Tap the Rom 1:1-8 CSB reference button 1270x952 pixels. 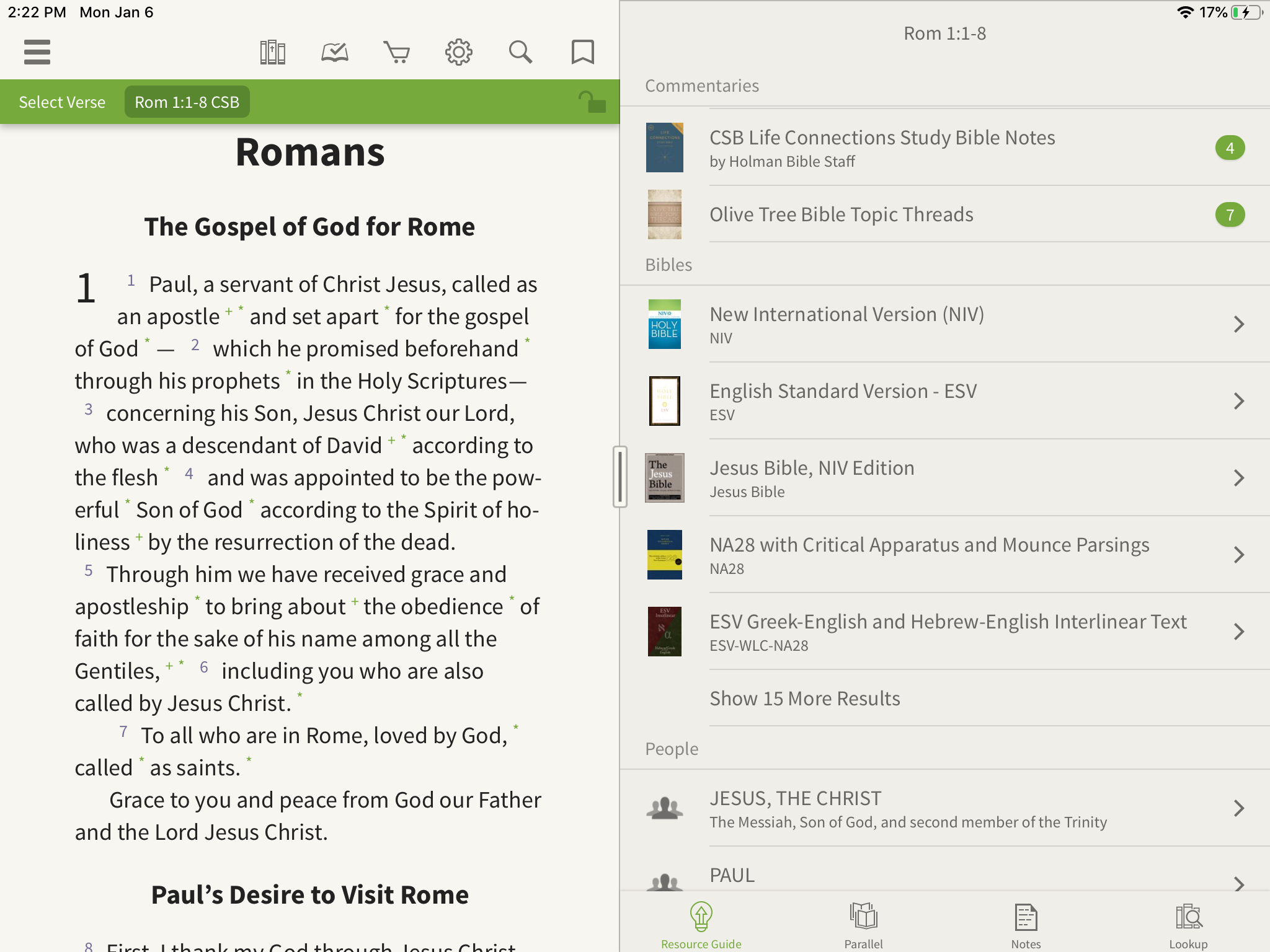pyautogui.click(x=187, y=102)
